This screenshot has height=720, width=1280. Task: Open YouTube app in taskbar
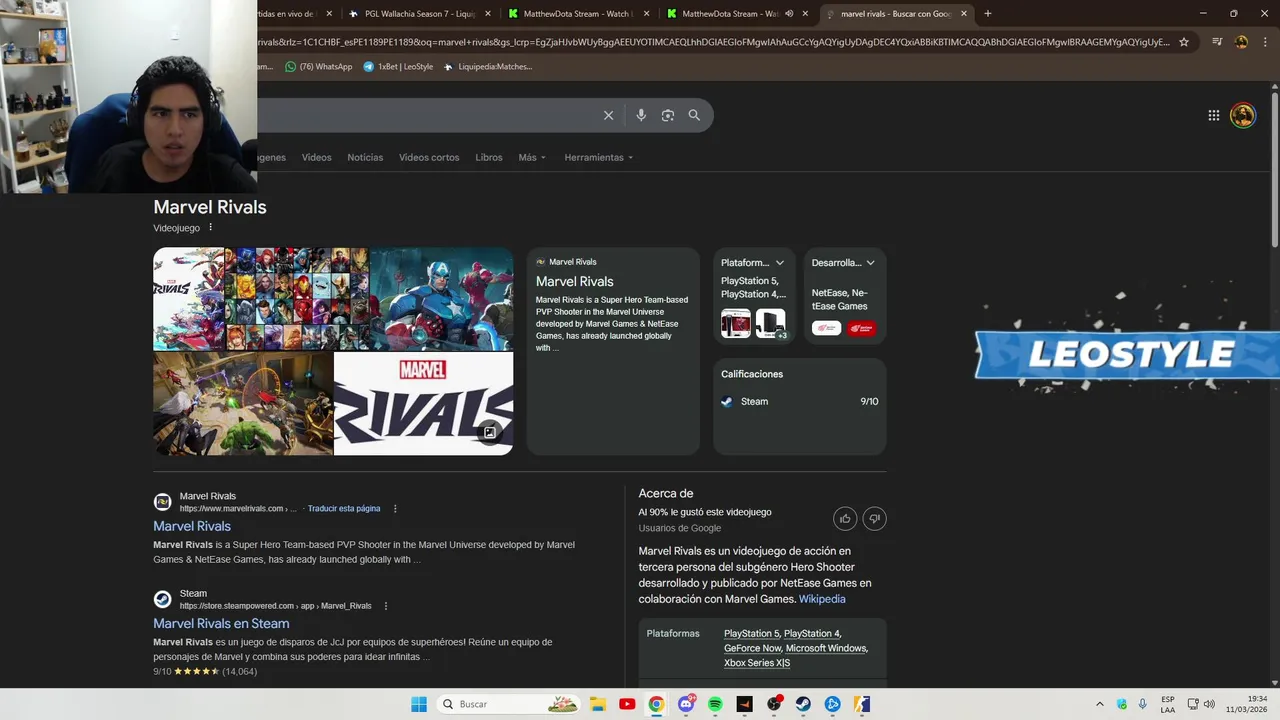627,704
